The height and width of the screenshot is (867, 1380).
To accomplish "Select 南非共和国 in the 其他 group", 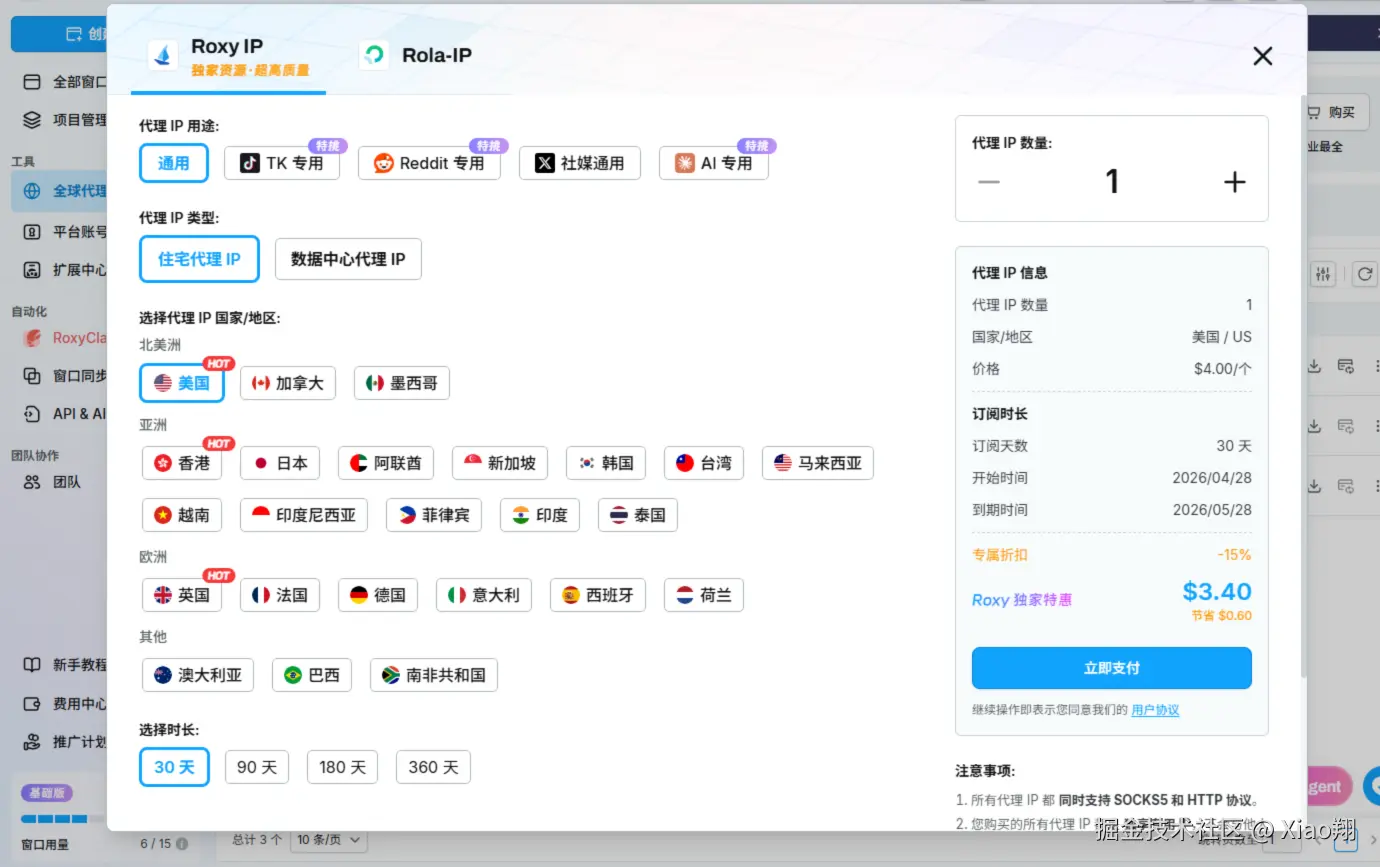I will (x=434, y=675).
